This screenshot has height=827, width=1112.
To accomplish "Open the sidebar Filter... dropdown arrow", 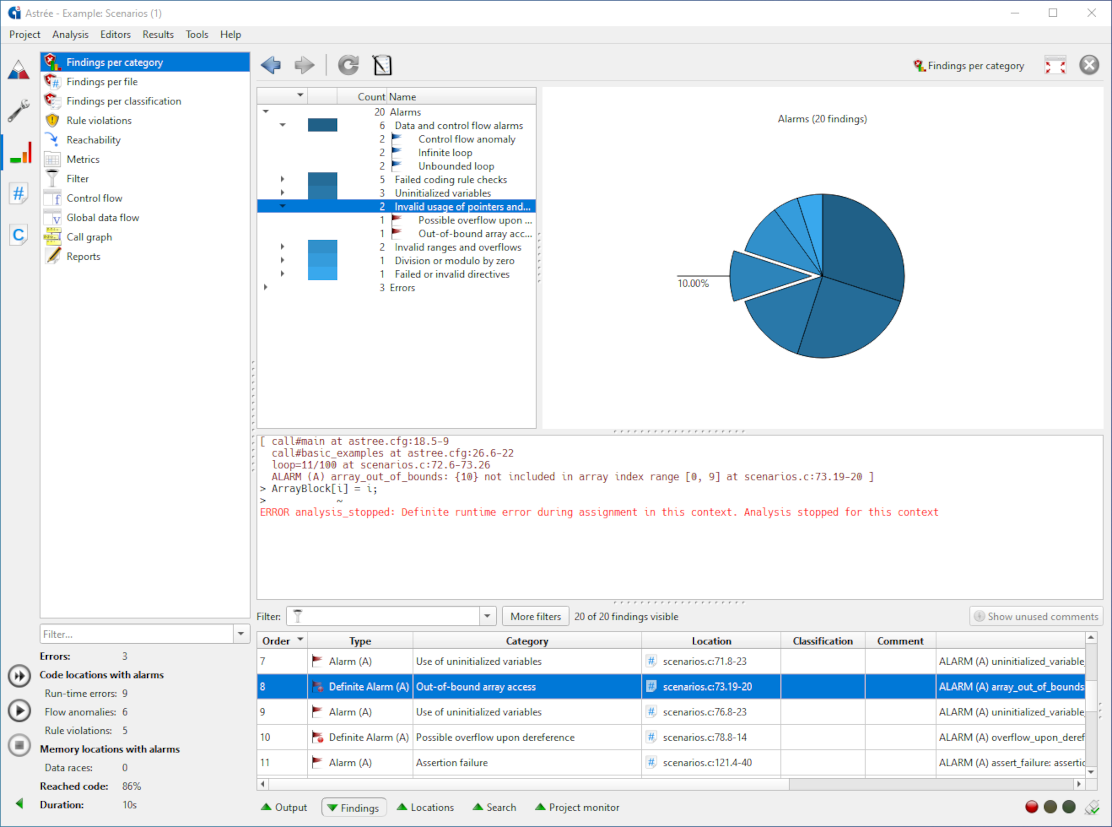I will [241, 634].
